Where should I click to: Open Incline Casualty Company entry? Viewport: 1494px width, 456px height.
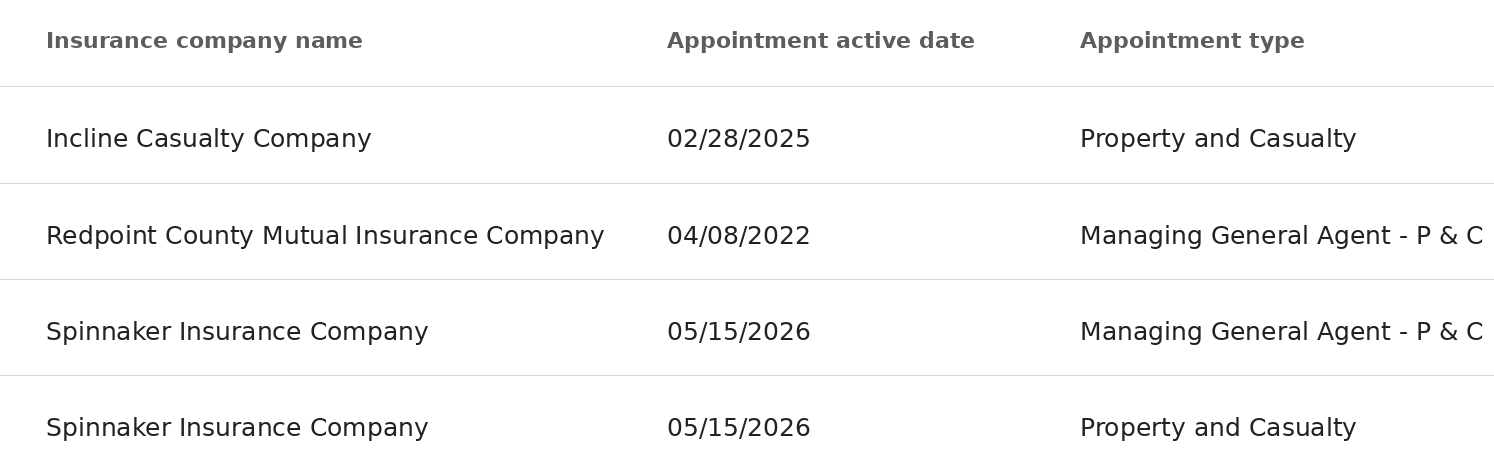pyautogui.click(x=208, y=140)
